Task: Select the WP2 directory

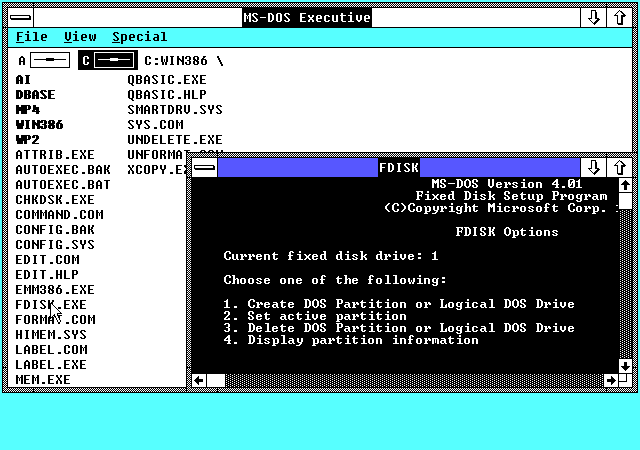Action: click(x=27, y=140)
